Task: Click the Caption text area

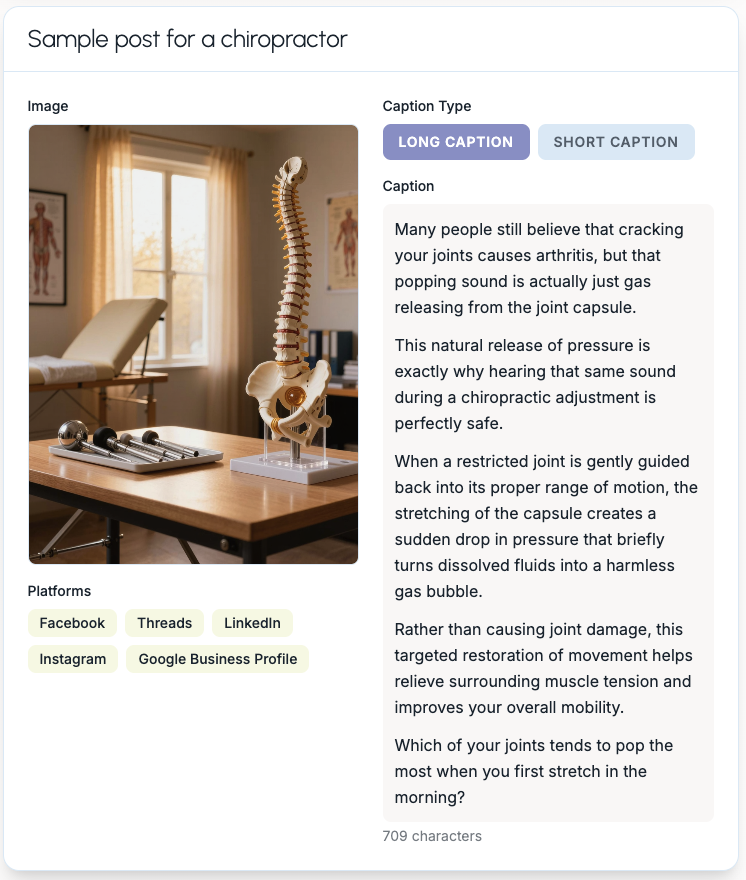Action: tap(548, 510)
